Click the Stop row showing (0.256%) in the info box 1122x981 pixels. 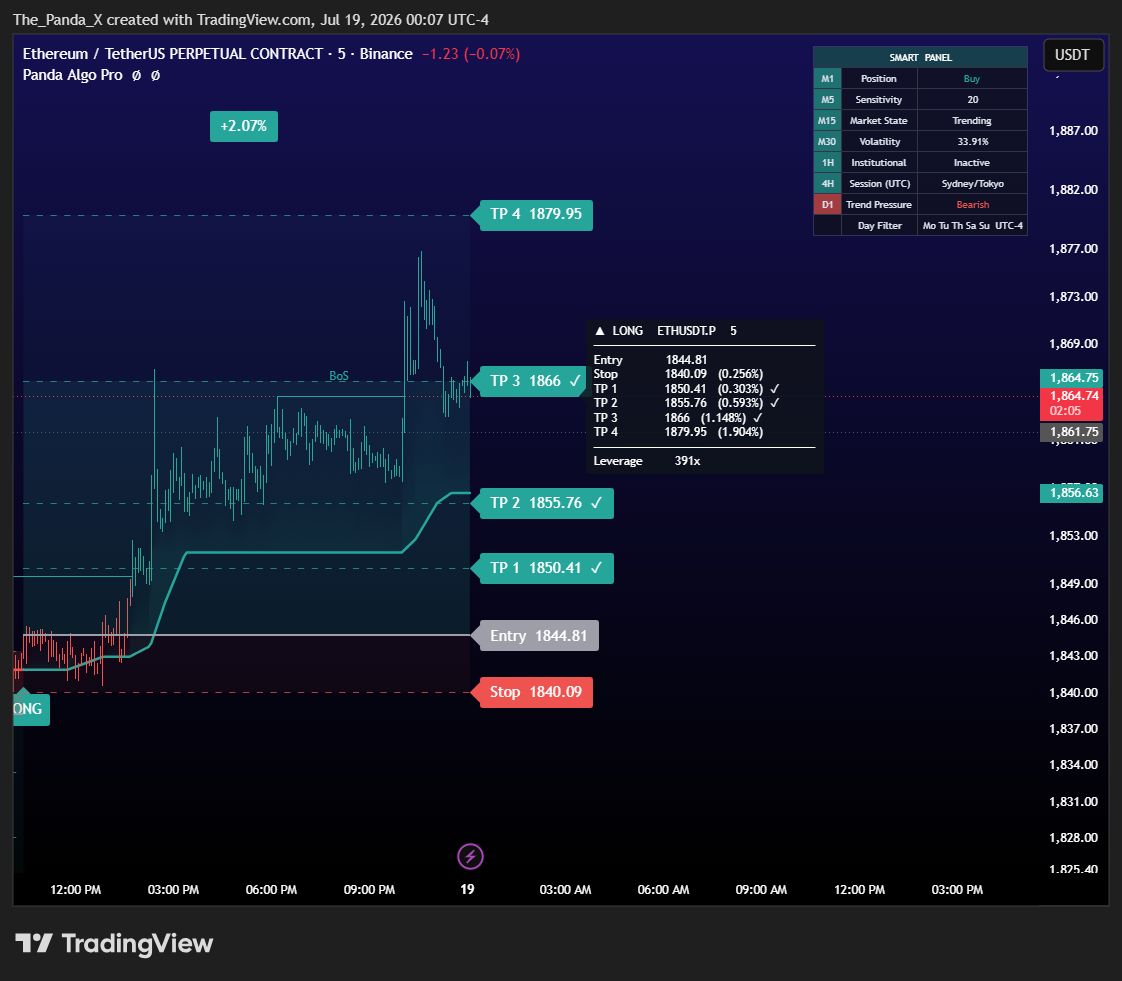[678, 374]
